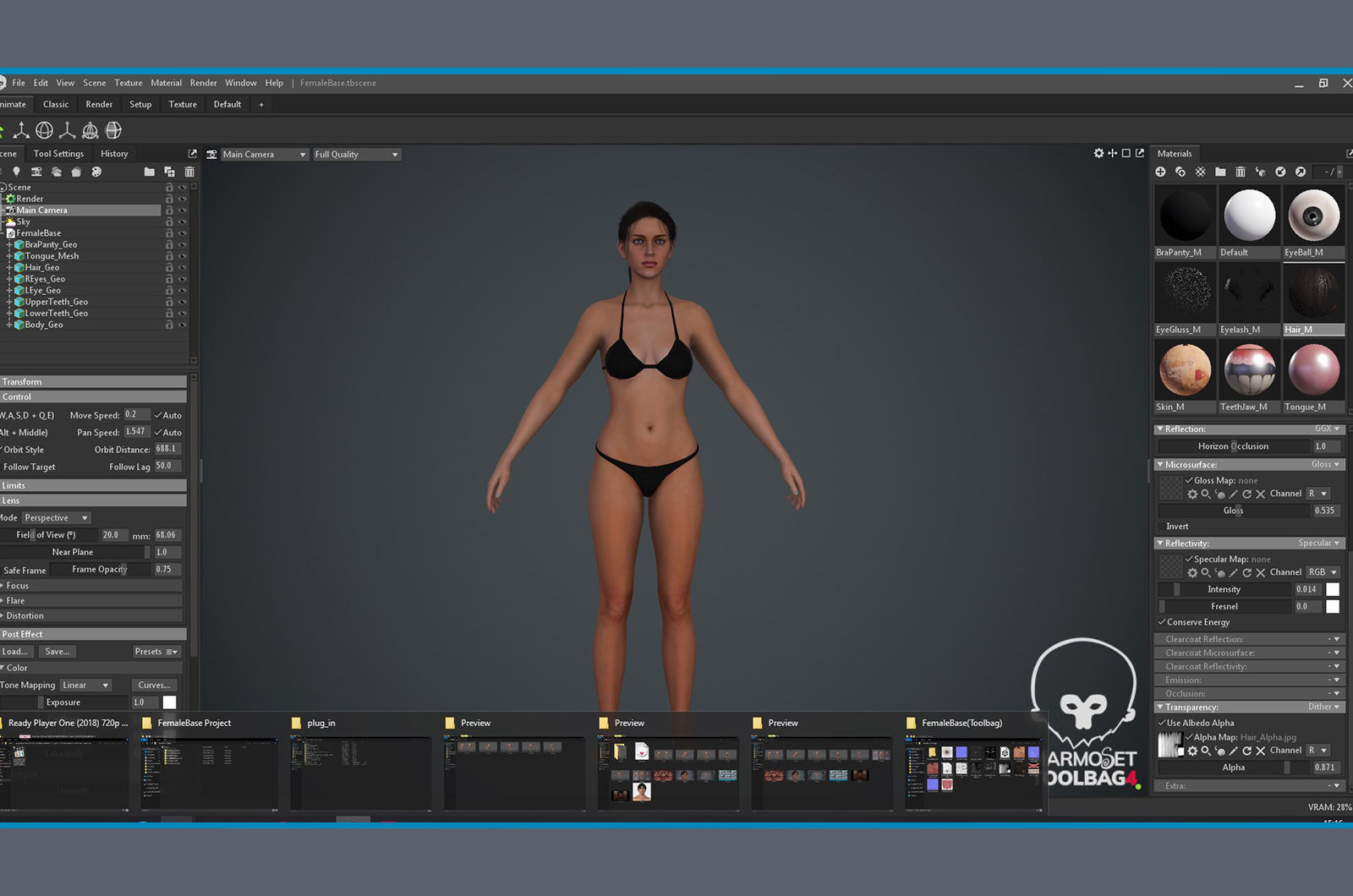Click the Save... button

[x=58, y=651]
